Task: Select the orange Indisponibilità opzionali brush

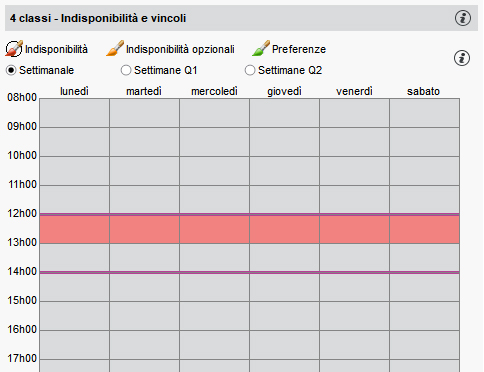Action: (x=115, y=49)
